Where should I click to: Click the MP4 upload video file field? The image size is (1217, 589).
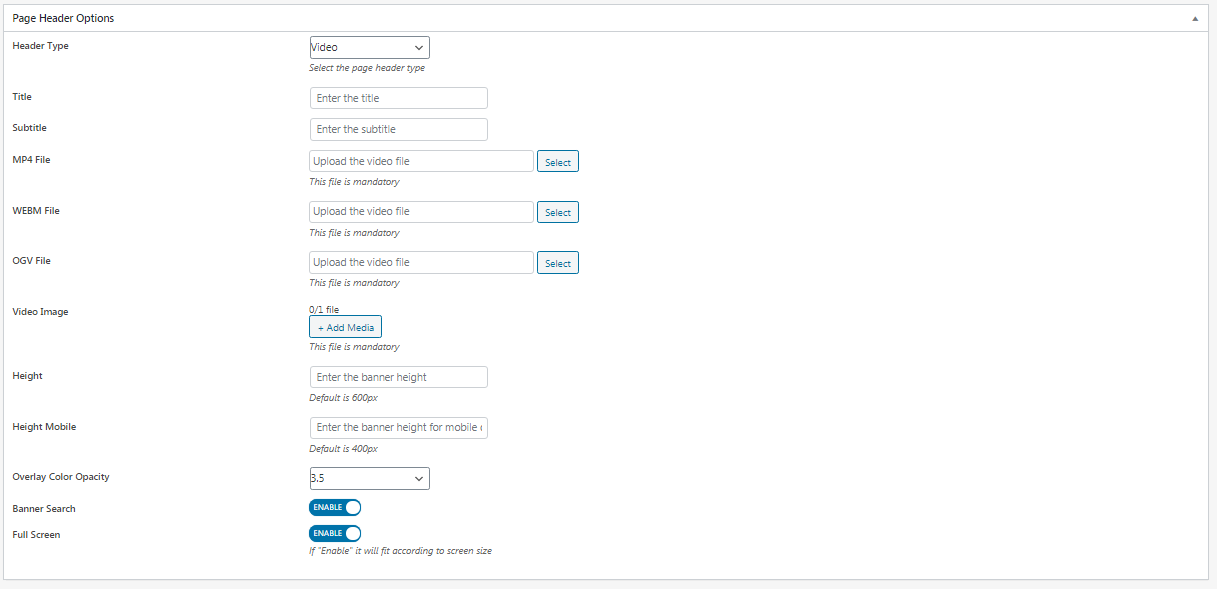pyautogui.click(x=421, y=161)
